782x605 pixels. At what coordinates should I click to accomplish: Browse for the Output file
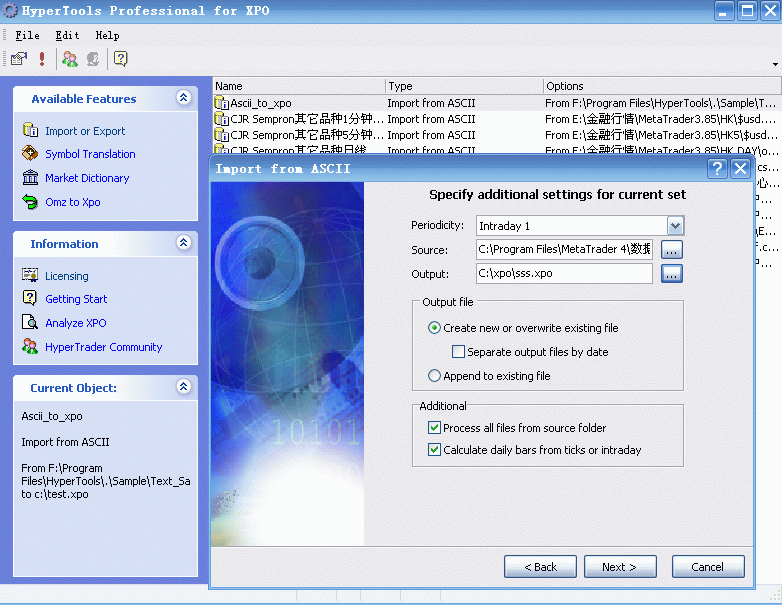pyautogui.click(x=671, y=273)
